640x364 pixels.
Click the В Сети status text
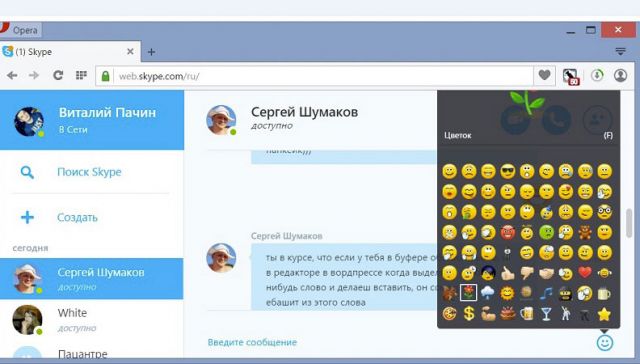pos(73,129)
